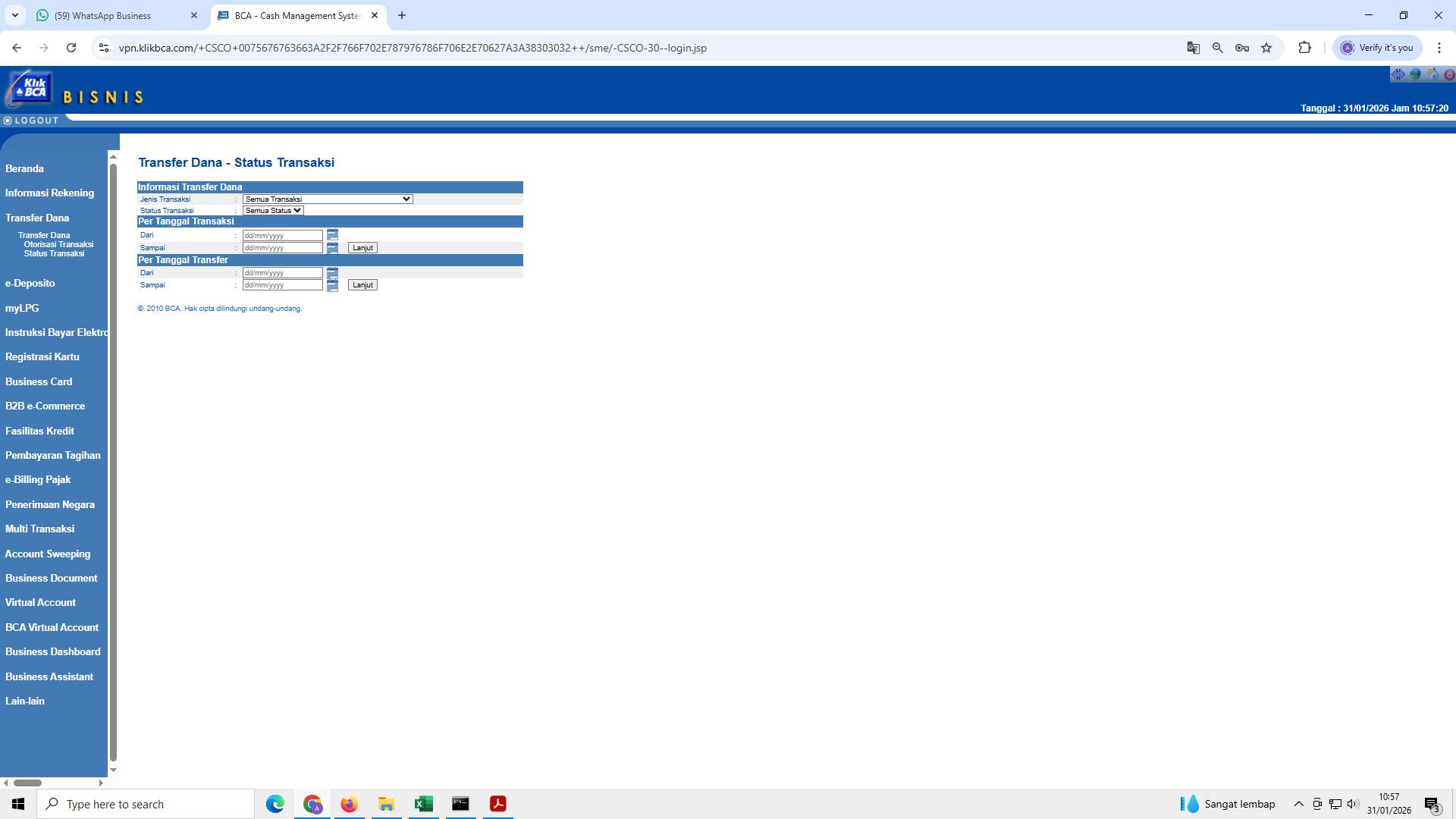This screenshot has width=1456, height=819.
Task: Launch Adobe Acrobat from the taskbar
Action: pyautogui.click(x=497, y=803)
